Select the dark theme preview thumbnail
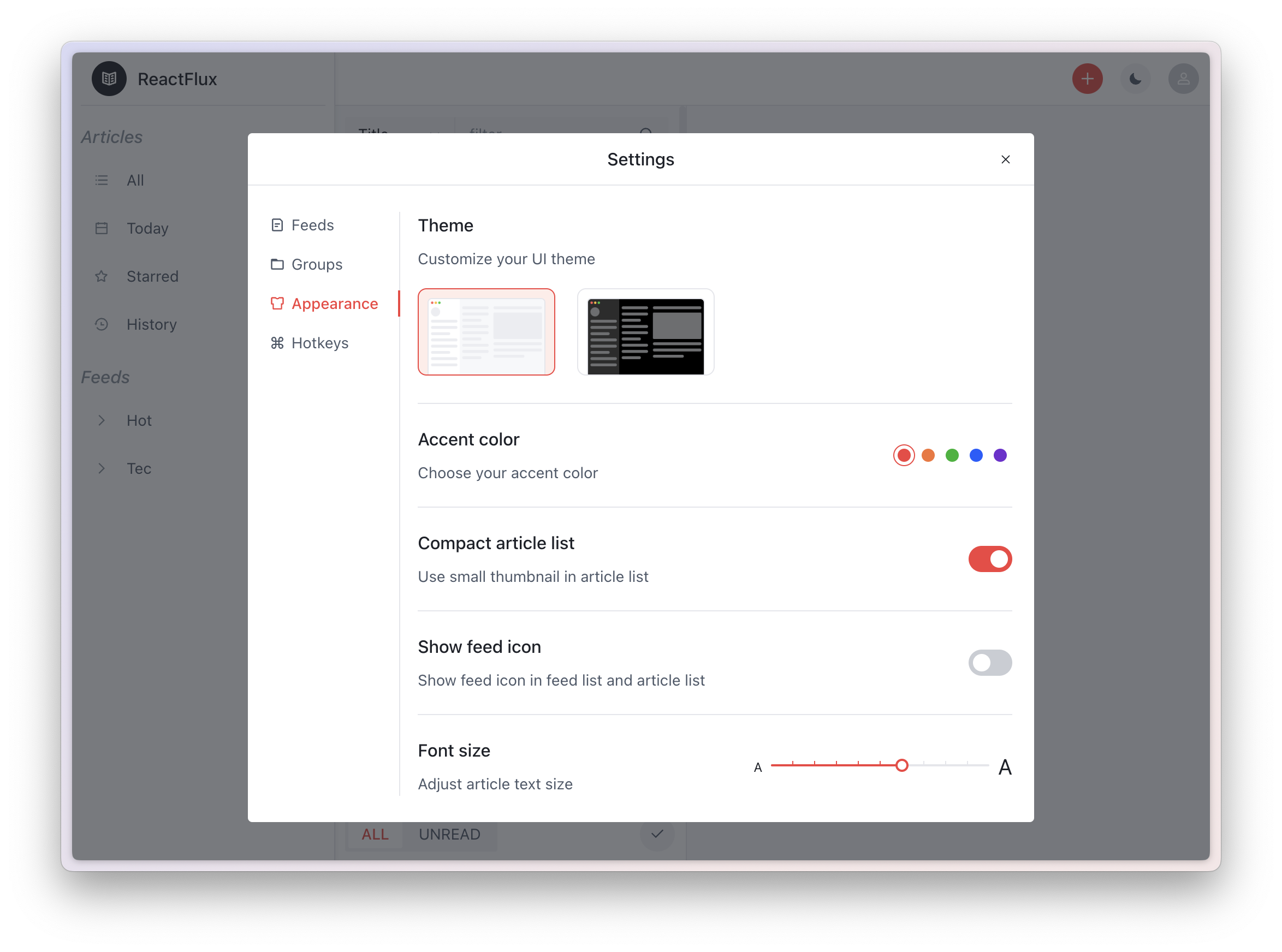 645,332
